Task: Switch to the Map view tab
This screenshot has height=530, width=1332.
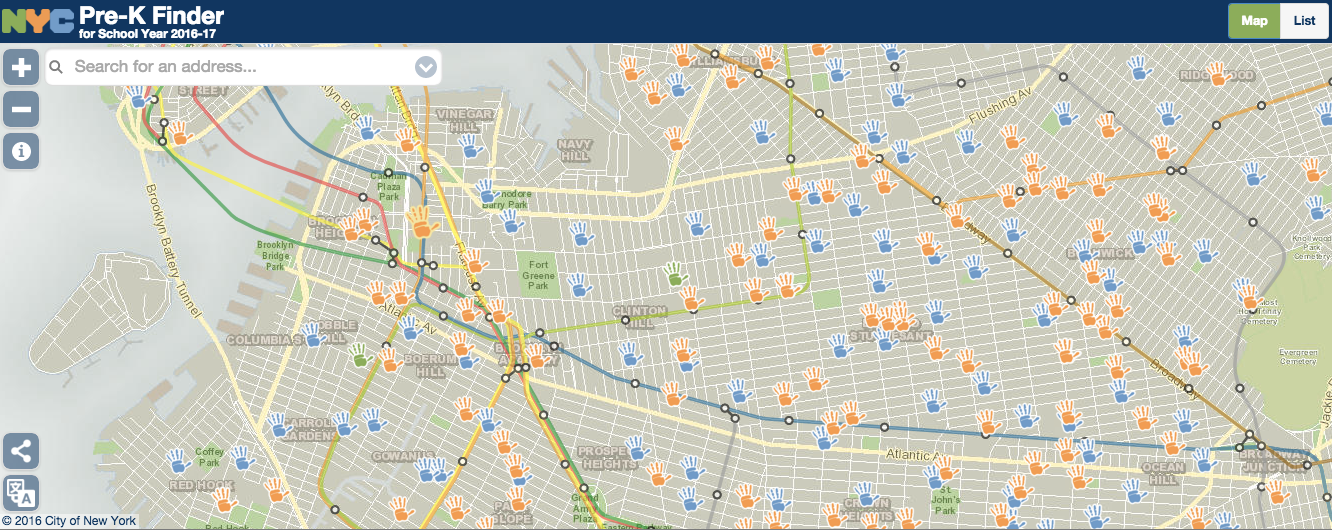Action: (x=1254, y=21)
